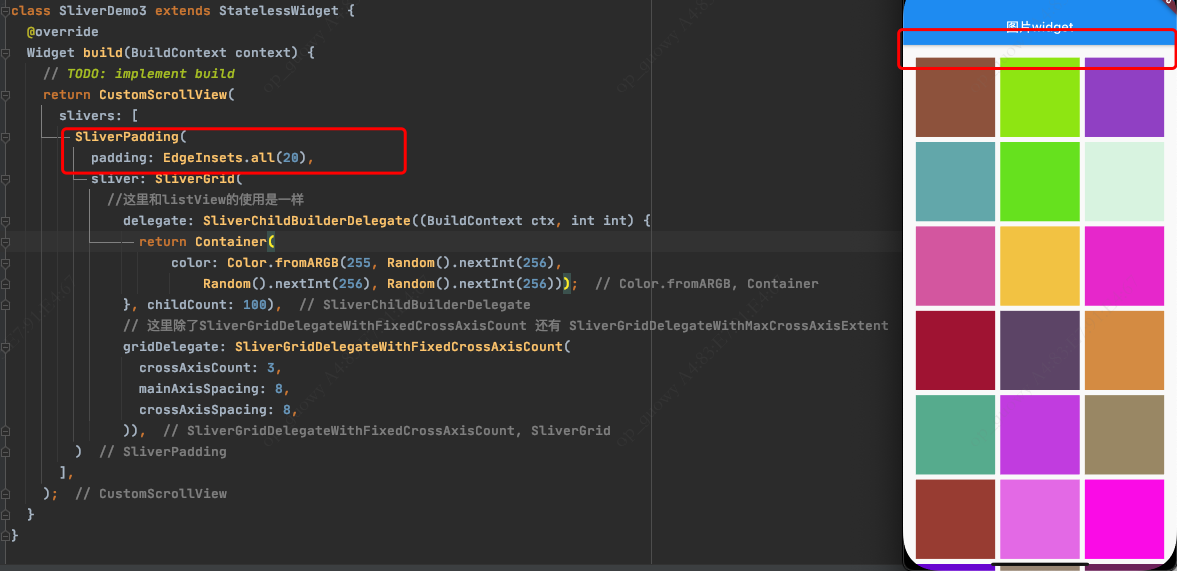Collapse fold marker on class SliverDemo3 line
Image resolution: width=1177 pixels, height=571 pixels.
tap(5, 11)
